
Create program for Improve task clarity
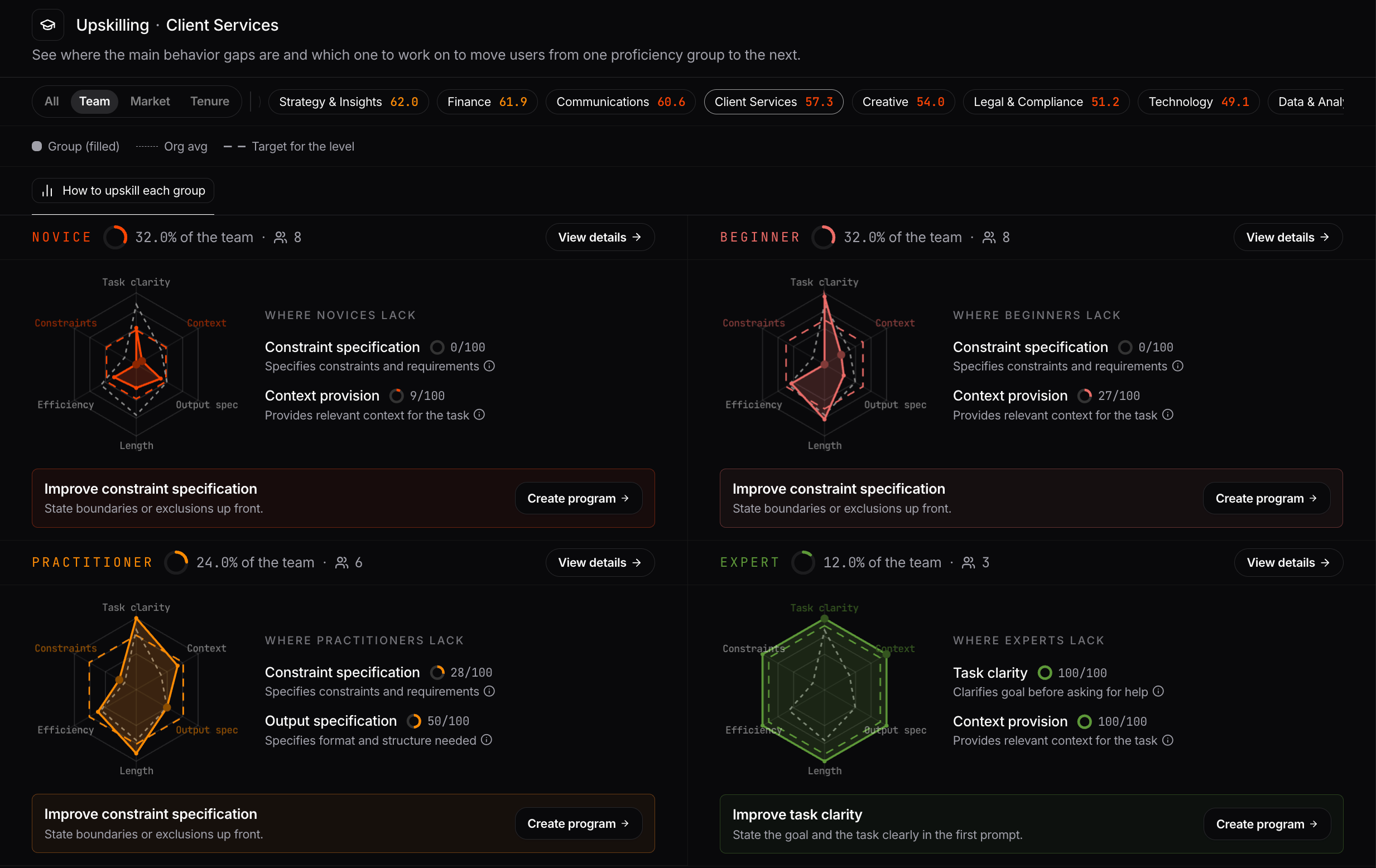pos(1267,824)
